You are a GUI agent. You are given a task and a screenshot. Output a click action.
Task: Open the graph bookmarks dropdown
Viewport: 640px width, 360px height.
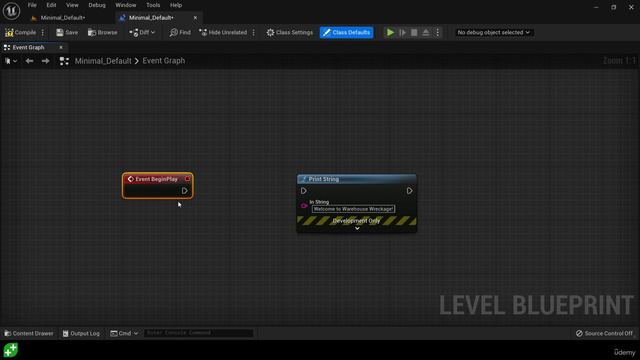[x=11, y=61]
